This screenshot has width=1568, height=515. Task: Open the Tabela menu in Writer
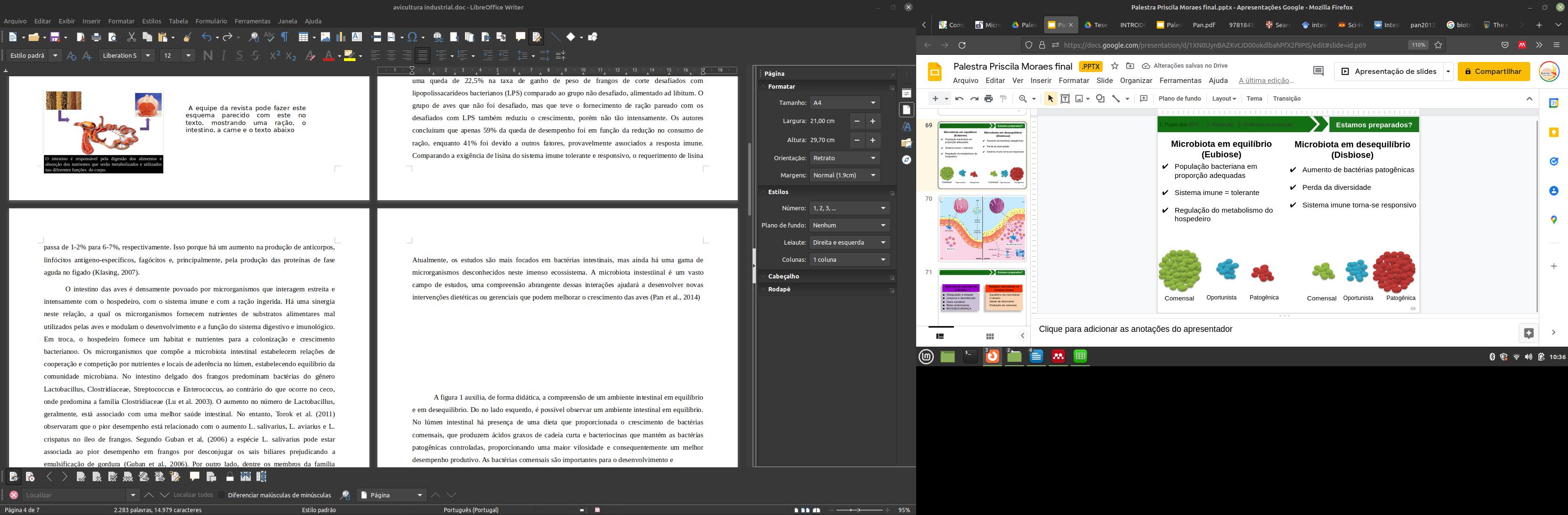pyautogui.click(x=178, y=21)
